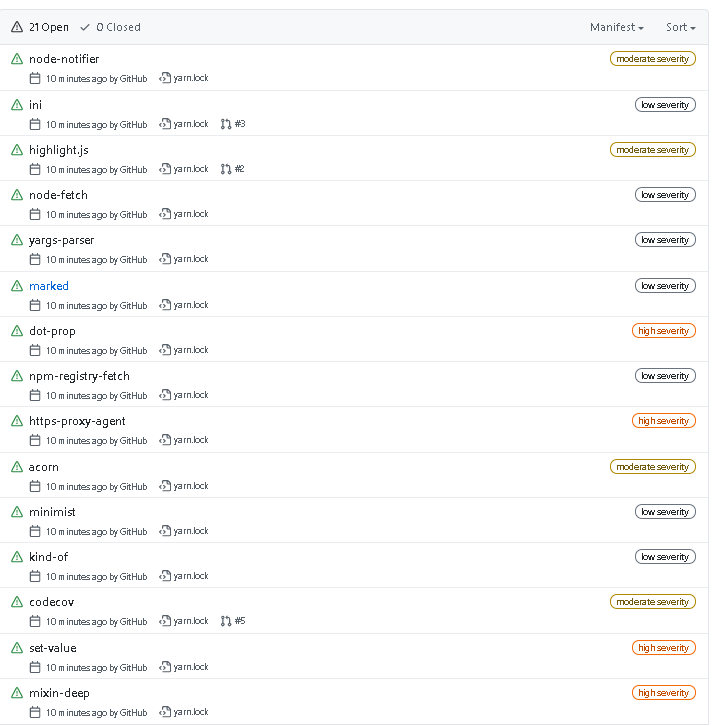Click the timestamp text in the yargs-parser row
Image resolution: width=725 pixels, height=726 pixels.
[96, 260]
